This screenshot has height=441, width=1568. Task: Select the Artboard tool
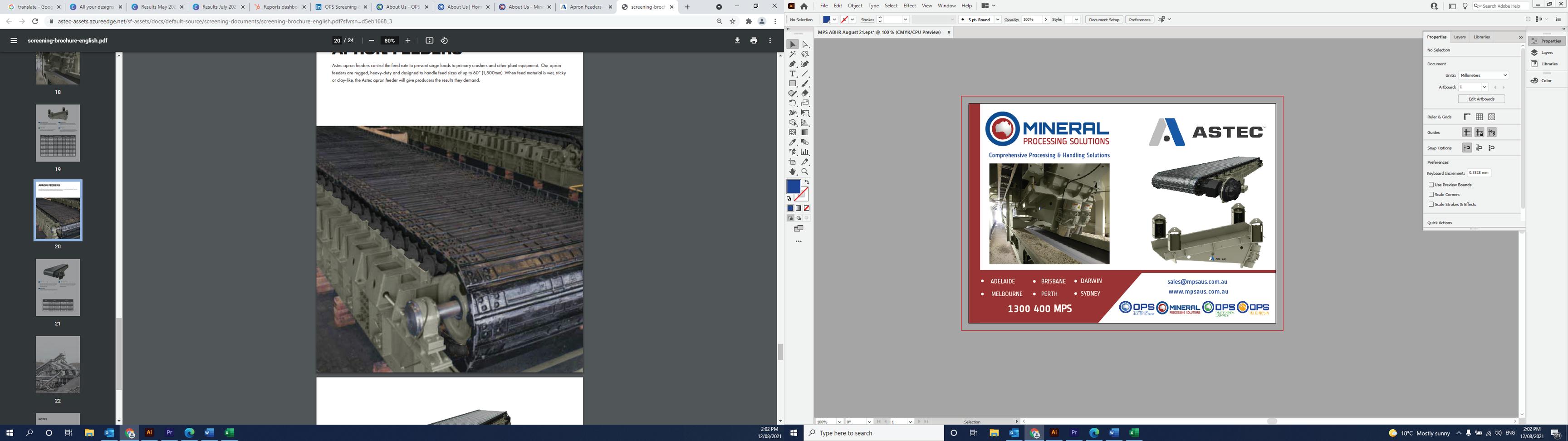pos(793,162)
